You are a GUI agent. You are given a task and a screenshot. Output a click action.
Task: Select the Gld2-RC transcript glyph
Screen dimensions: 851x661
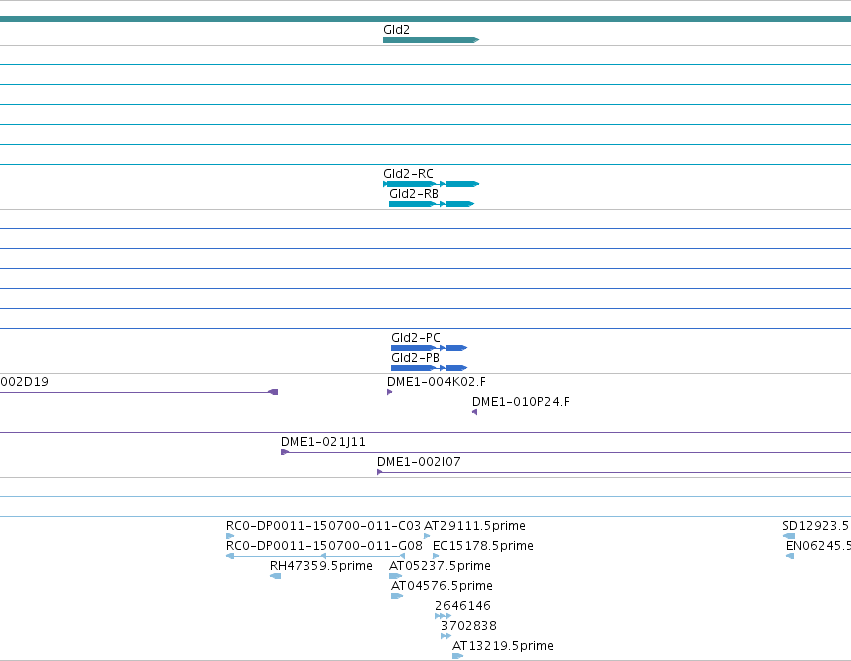[x=431, y=184]
